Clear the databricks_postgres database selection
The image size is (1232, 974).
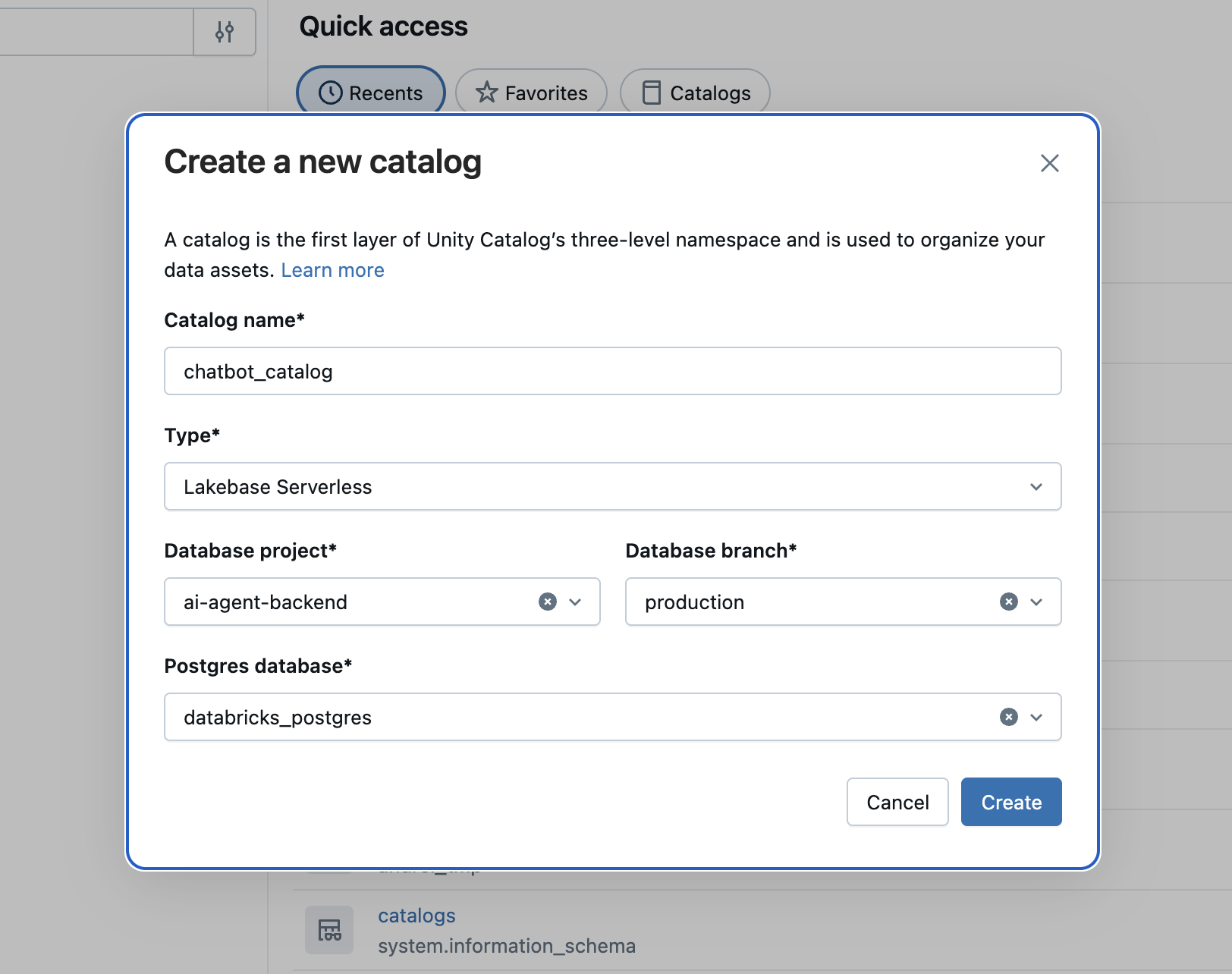pyautogui.click(x=1008, y=717)
